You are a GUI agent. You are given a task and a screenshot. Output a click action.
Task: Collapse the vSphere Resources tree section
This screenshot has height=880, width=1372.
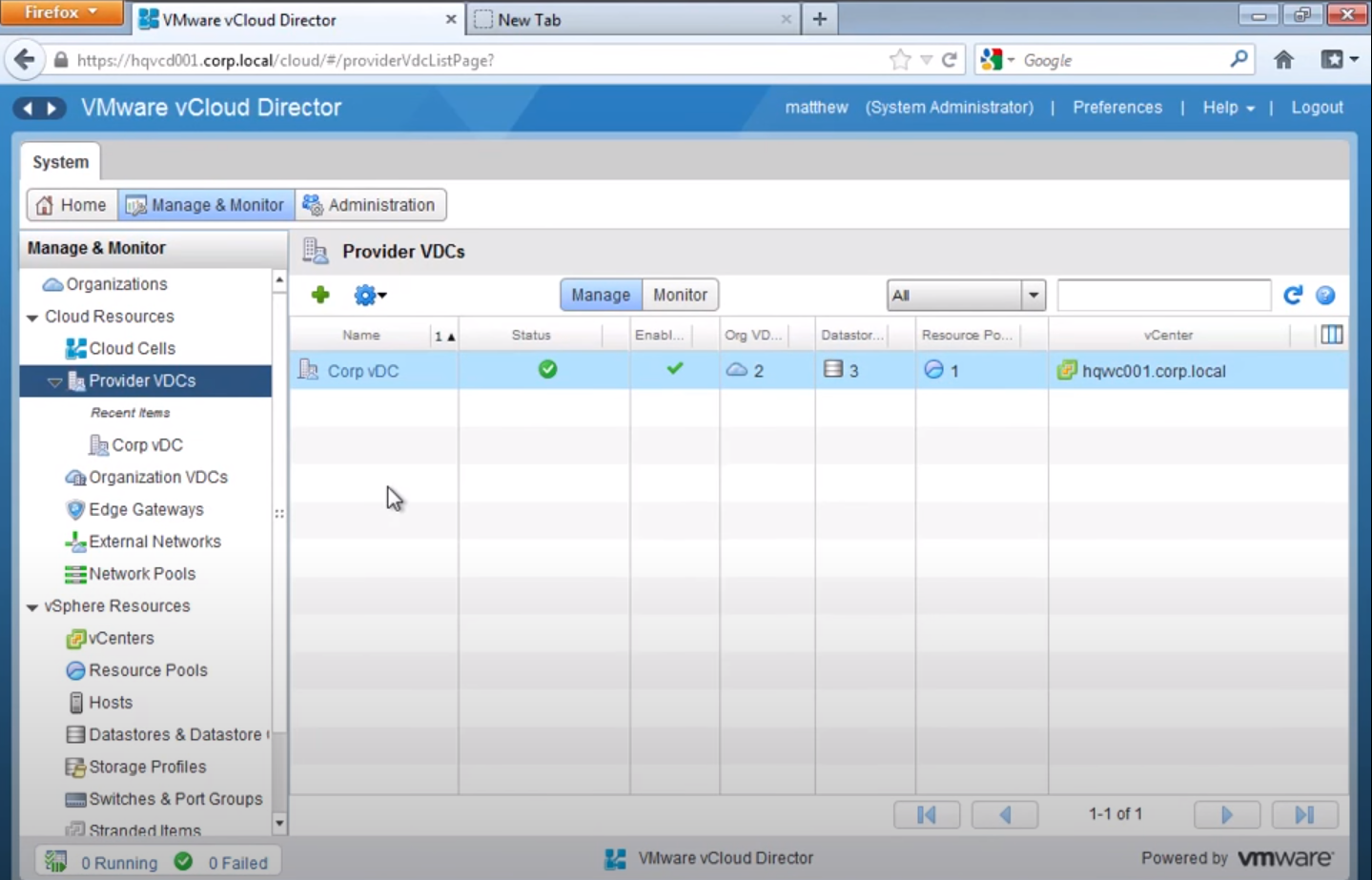(x=32, y=606)
